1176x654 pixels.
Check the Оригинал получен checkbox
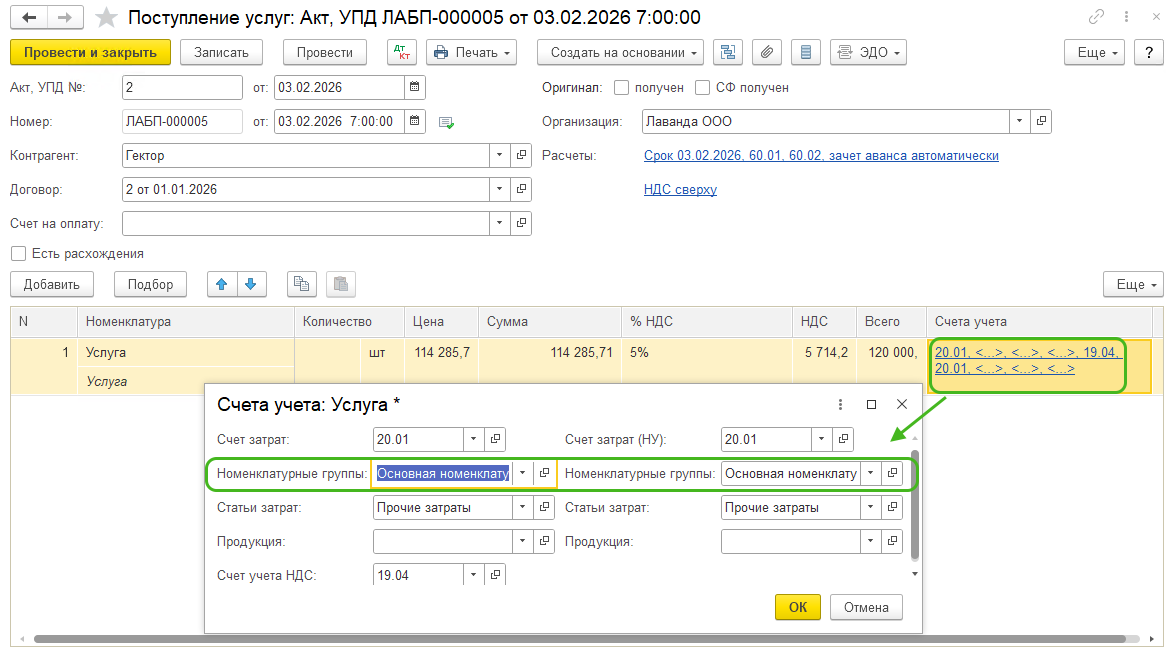point(621,87)
